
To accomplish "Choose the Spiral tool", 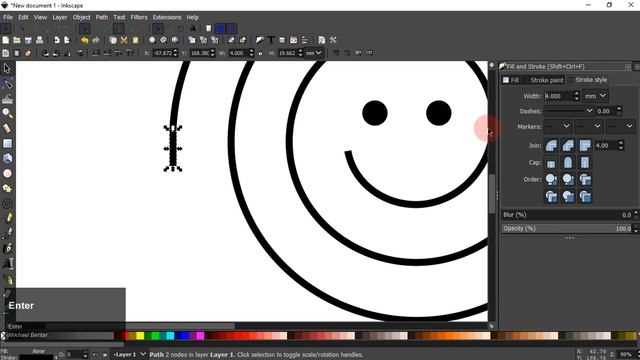I will (x=7, y=203).
